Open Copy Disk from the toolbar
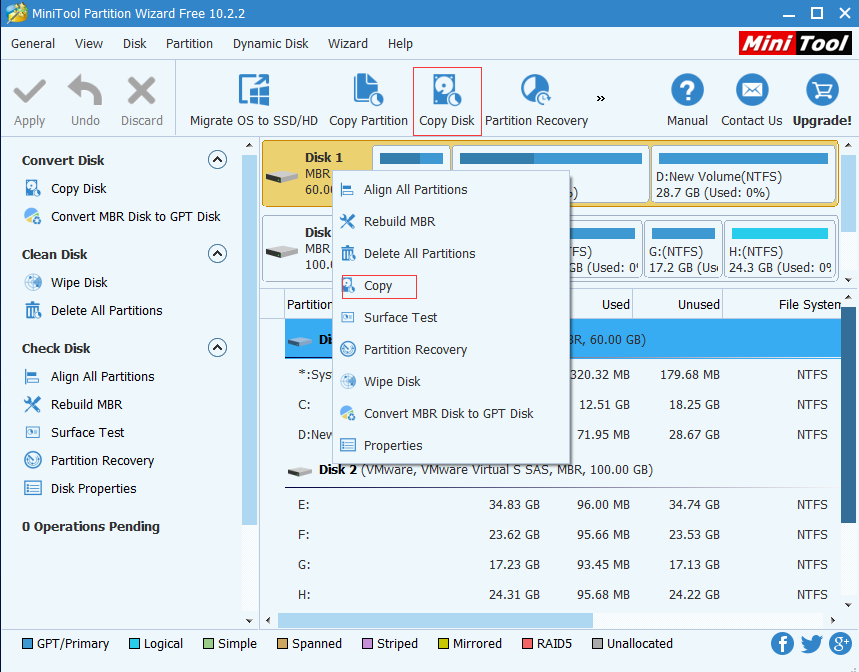The image size is (859, 672). 447,101
